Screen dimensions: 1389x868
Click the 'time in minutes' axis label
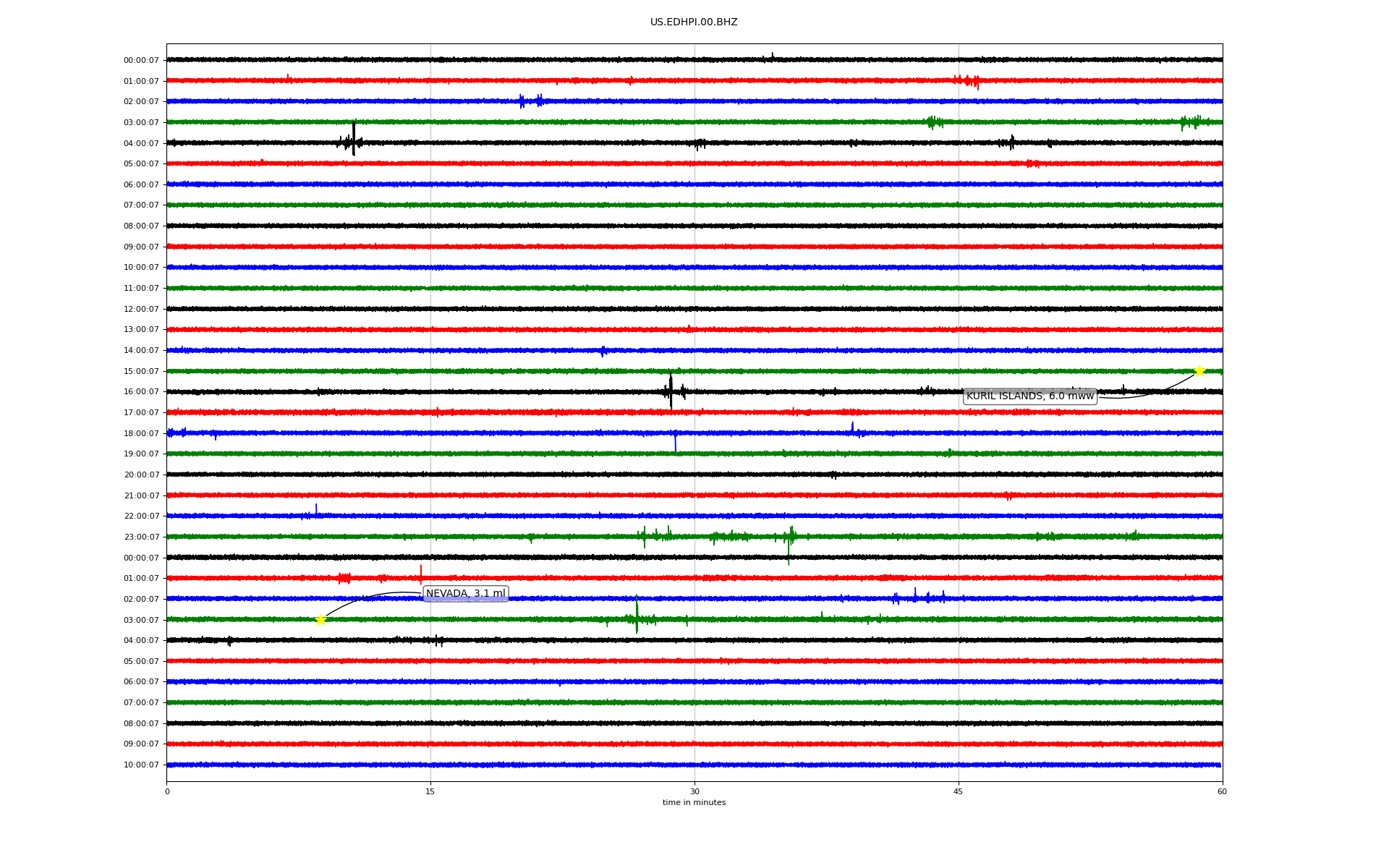[x=693, y=803]
